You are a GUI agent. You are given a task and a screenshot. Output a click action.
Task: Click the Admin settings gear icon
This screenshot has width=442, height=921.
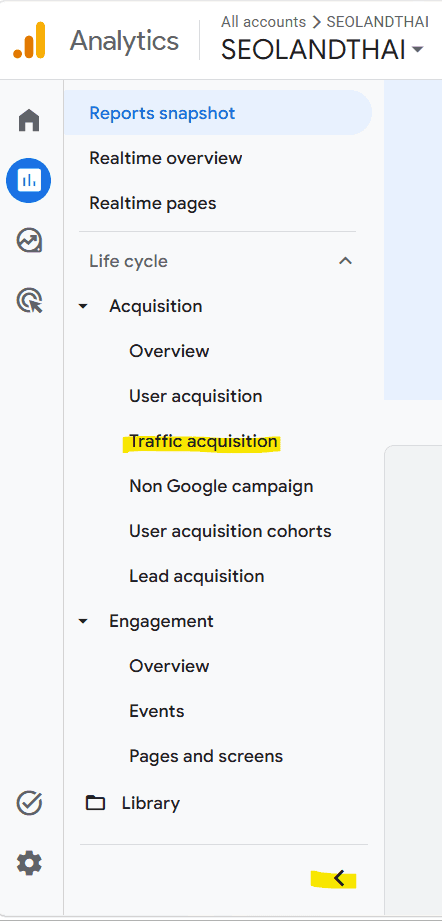click(x=29, y=863)
